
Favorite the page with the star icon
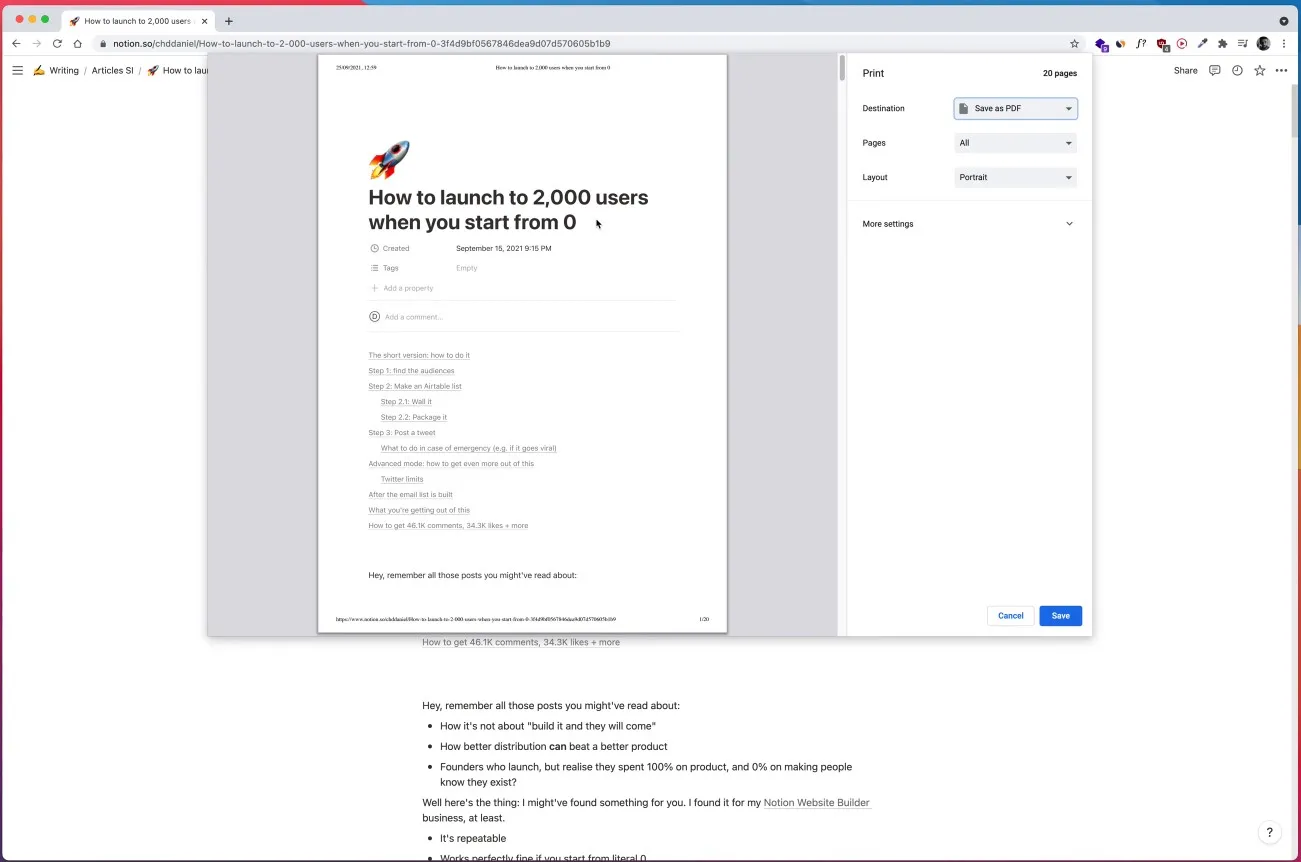click(x=1259, y=70)
